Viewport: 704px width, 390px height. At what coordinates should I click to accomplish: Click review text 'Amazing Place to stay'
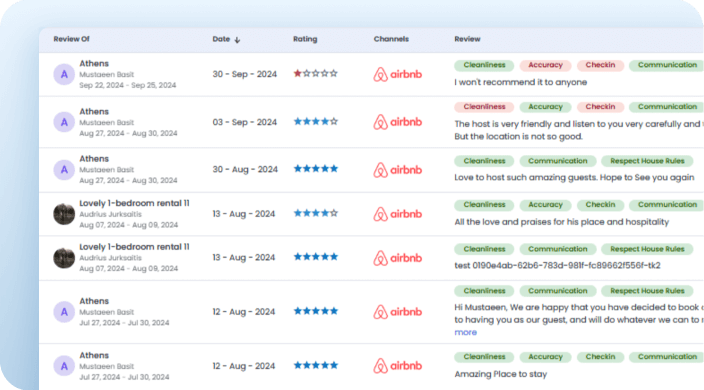coord(501,374)
